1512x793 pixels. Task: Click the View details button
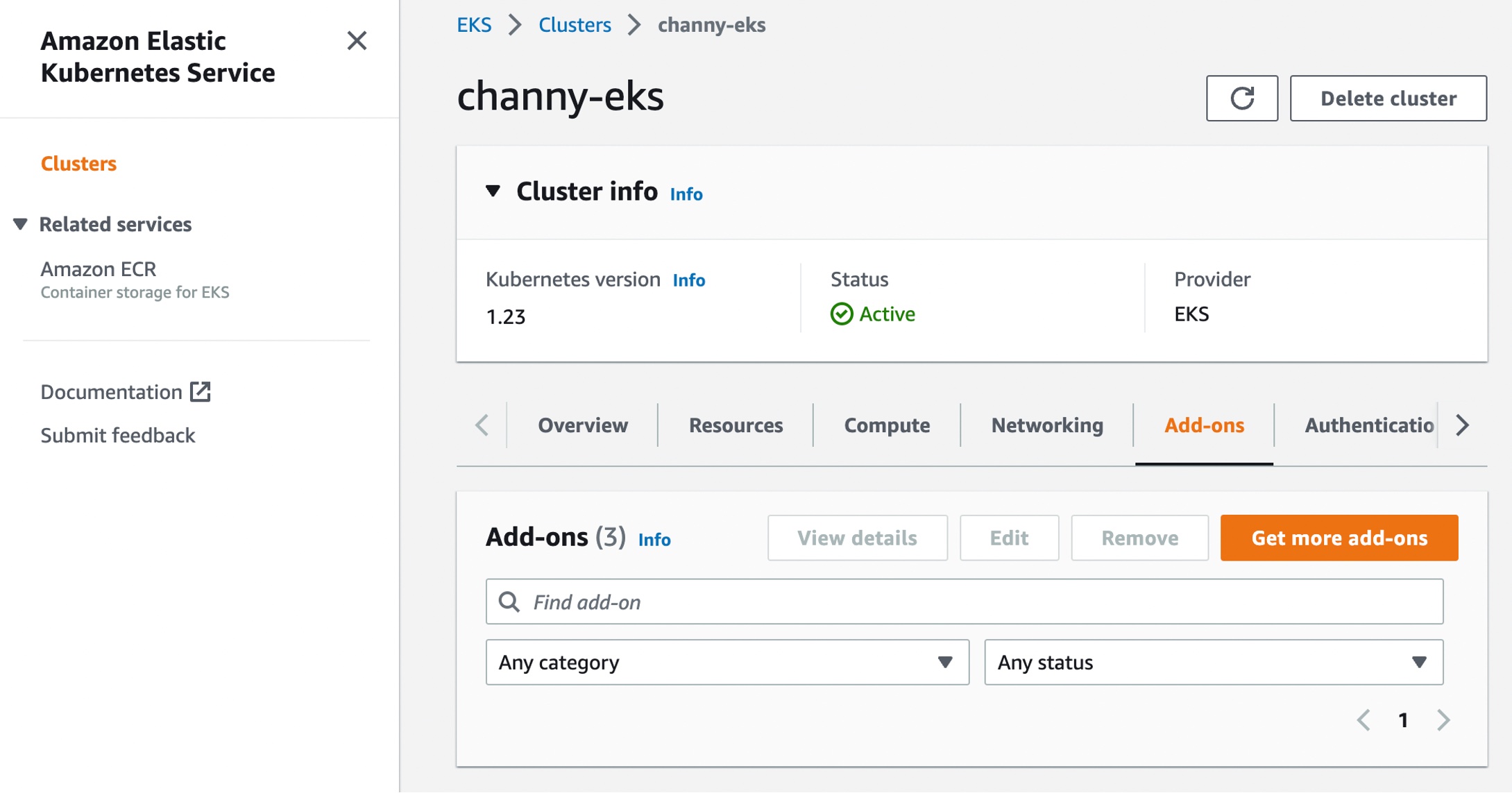(x=857, y=538)
